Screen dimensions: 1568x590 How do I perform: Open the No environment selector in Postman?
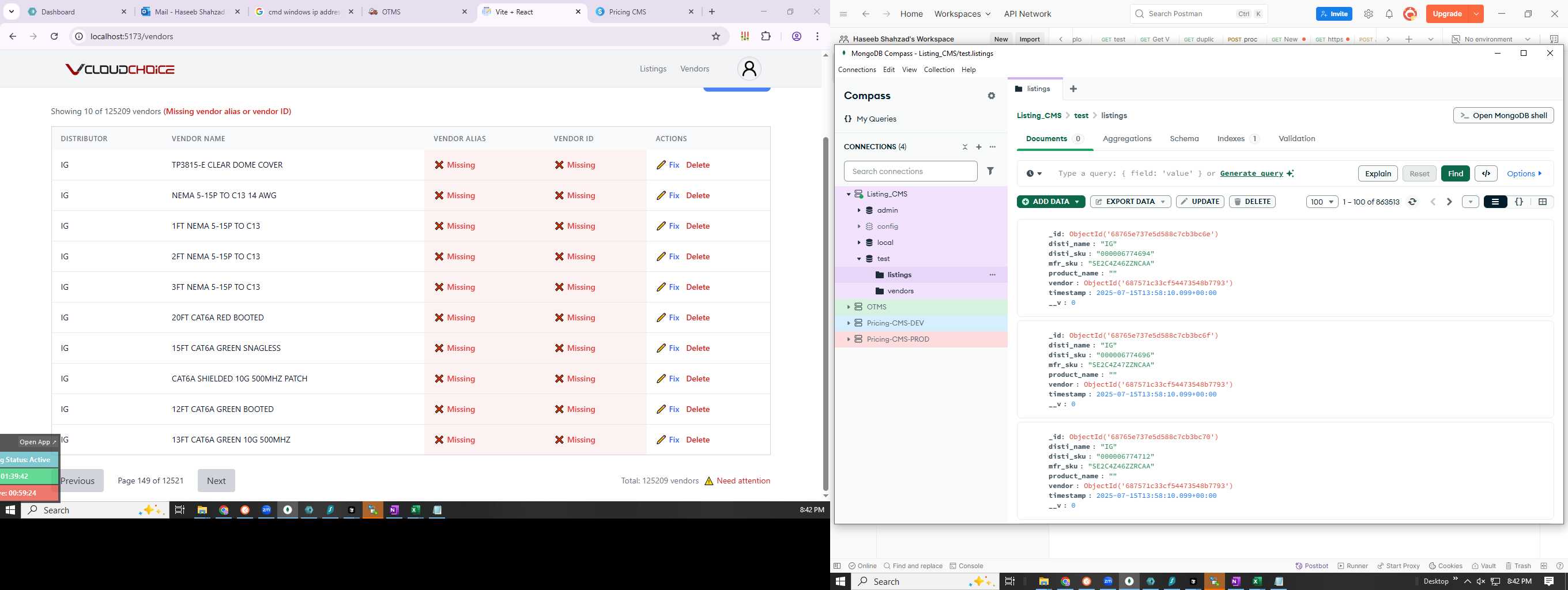click(x=1491, y=40)
